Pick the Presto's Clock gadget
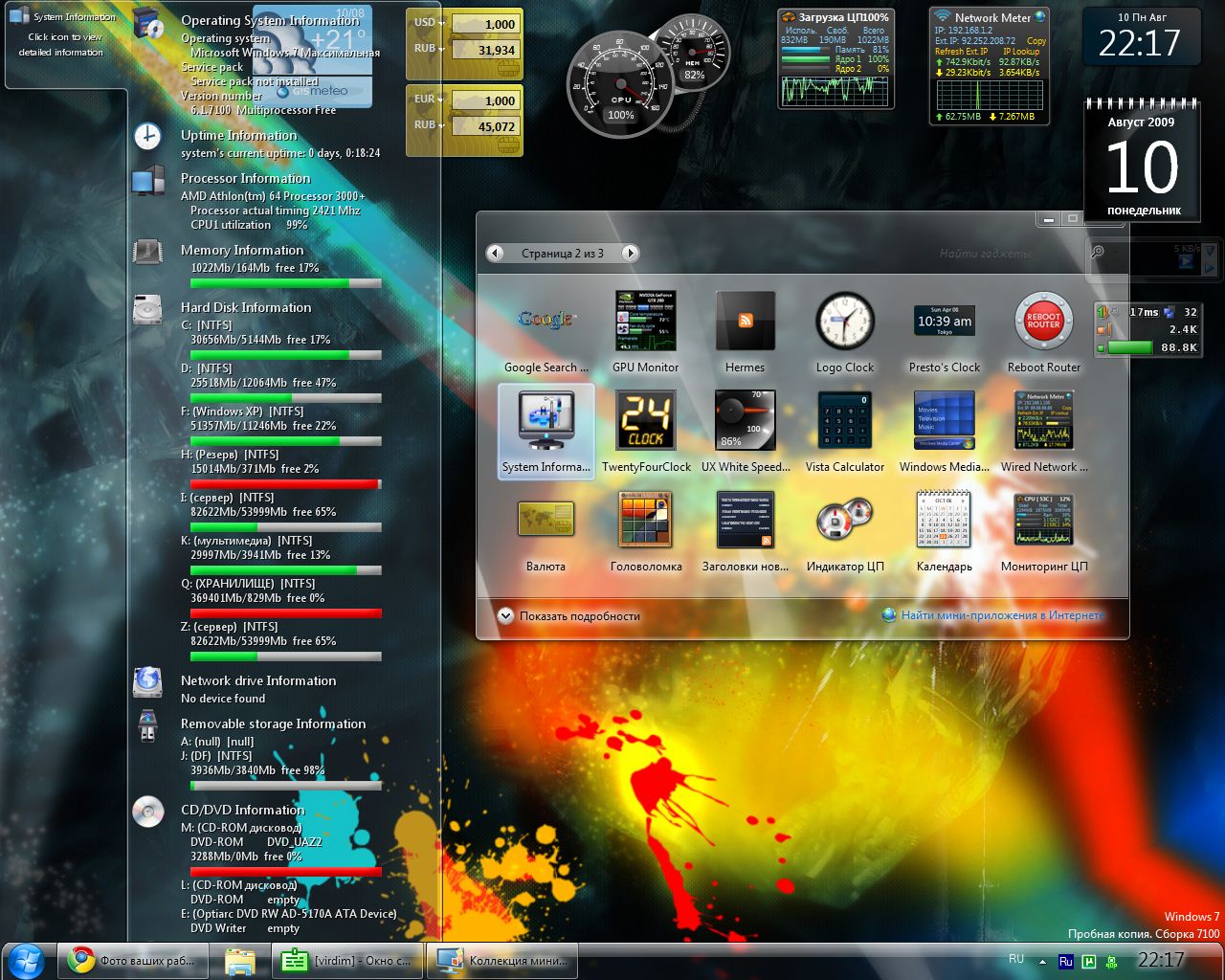1225x980 pixels. (x=945, y=321)
